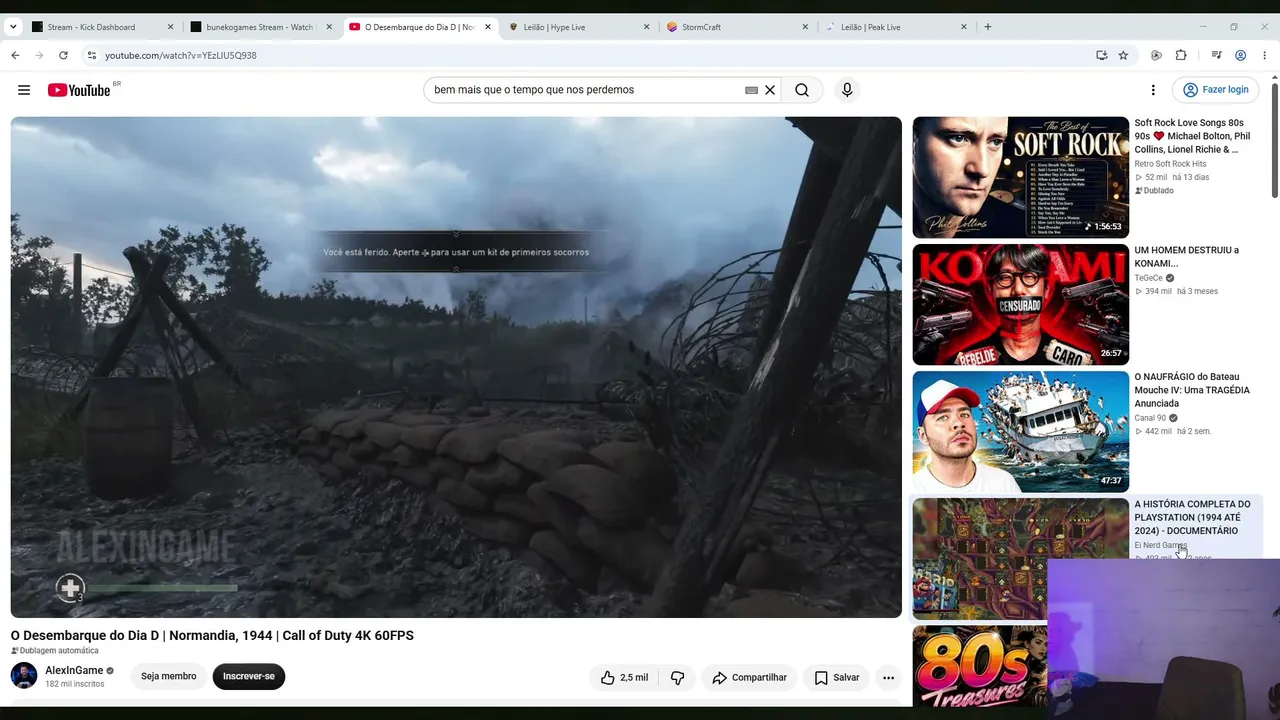Open Chrome's three-dot menu
Image resolution: width=1280 pixels, height=720 pixels.
click(x=1265, y=55)
